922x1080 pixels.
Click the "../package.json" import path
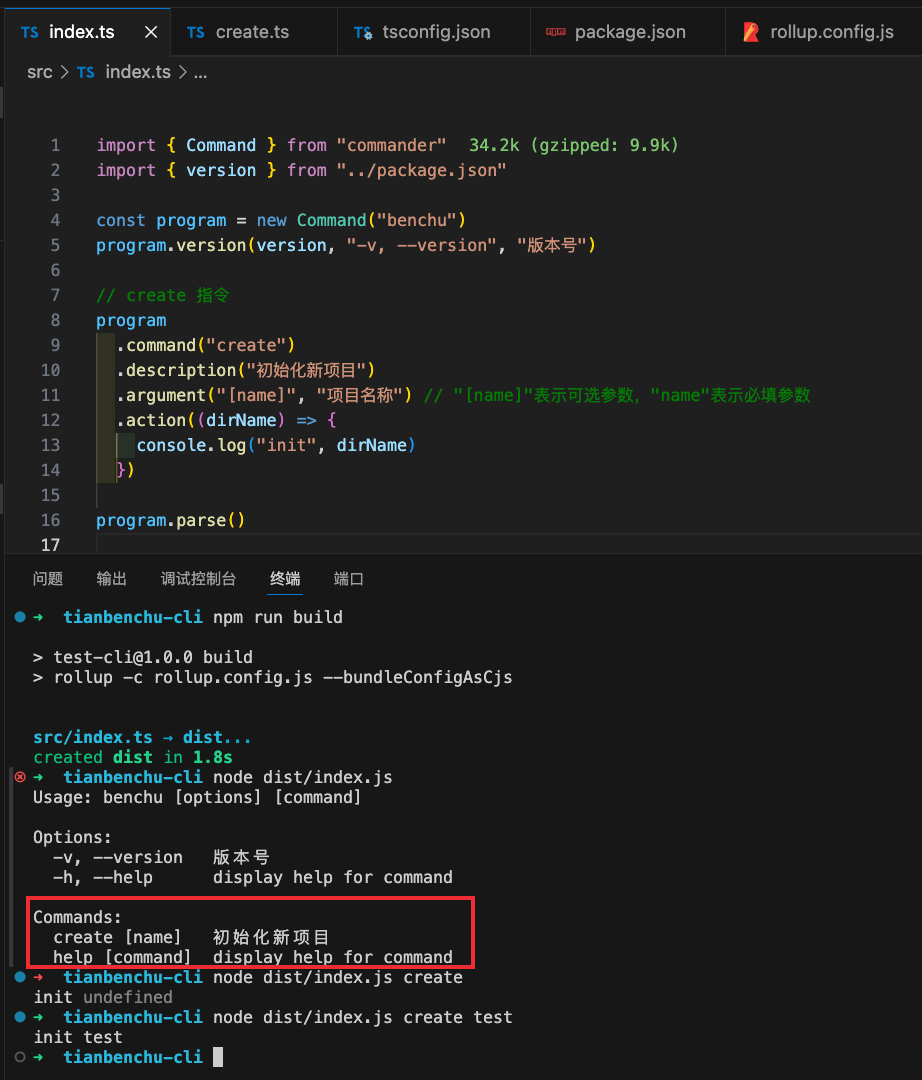421,170
